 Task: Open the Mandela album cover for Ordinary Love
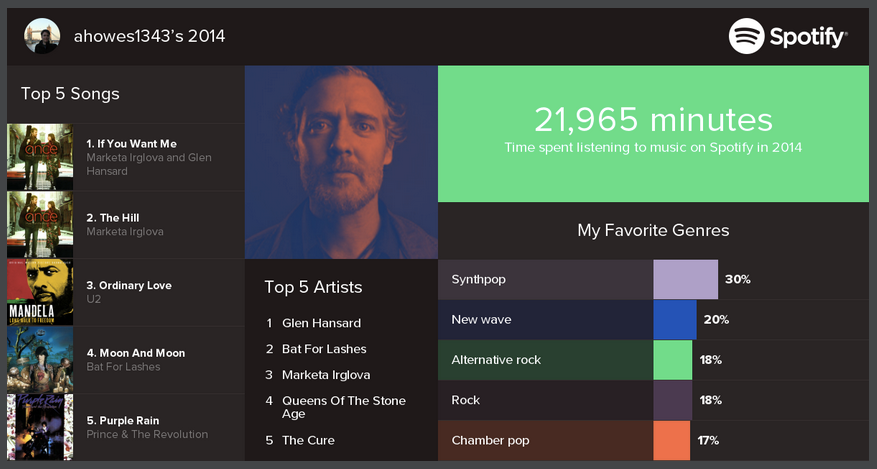40,292
